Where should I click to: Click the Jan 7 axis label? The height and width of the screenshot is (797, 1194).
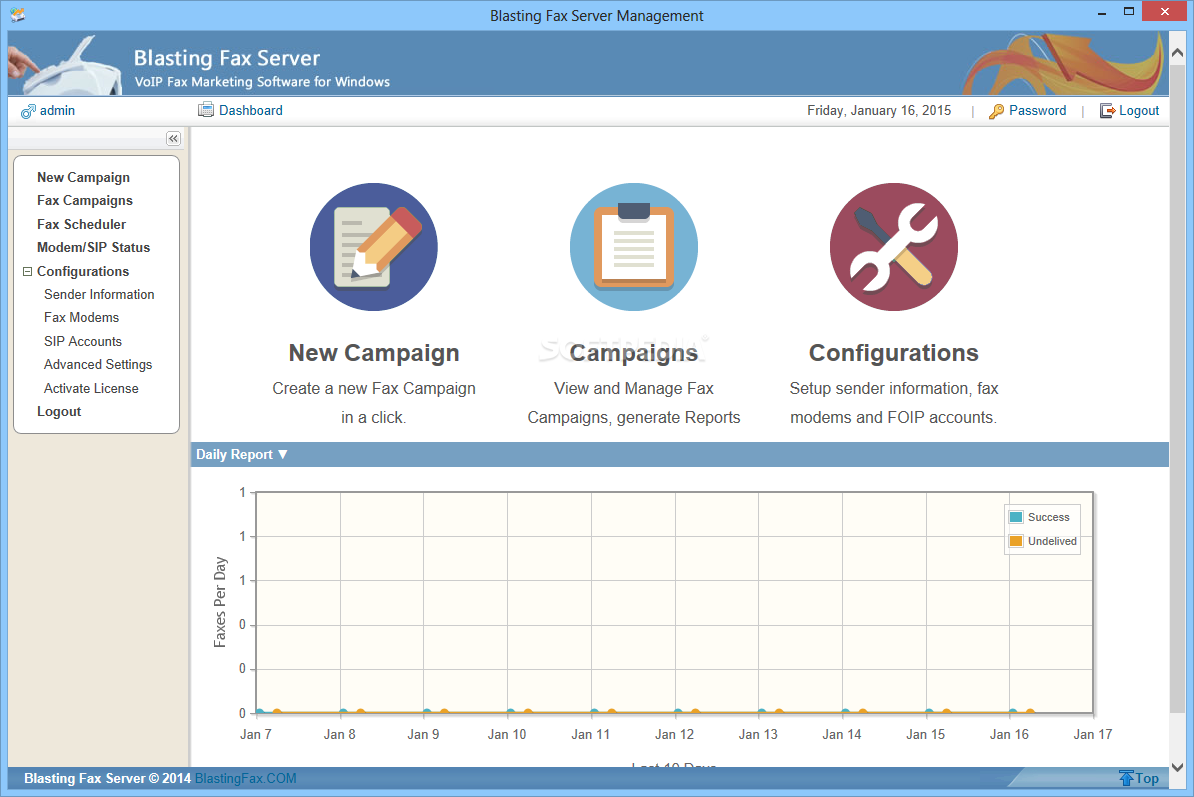tap(256, 735)
